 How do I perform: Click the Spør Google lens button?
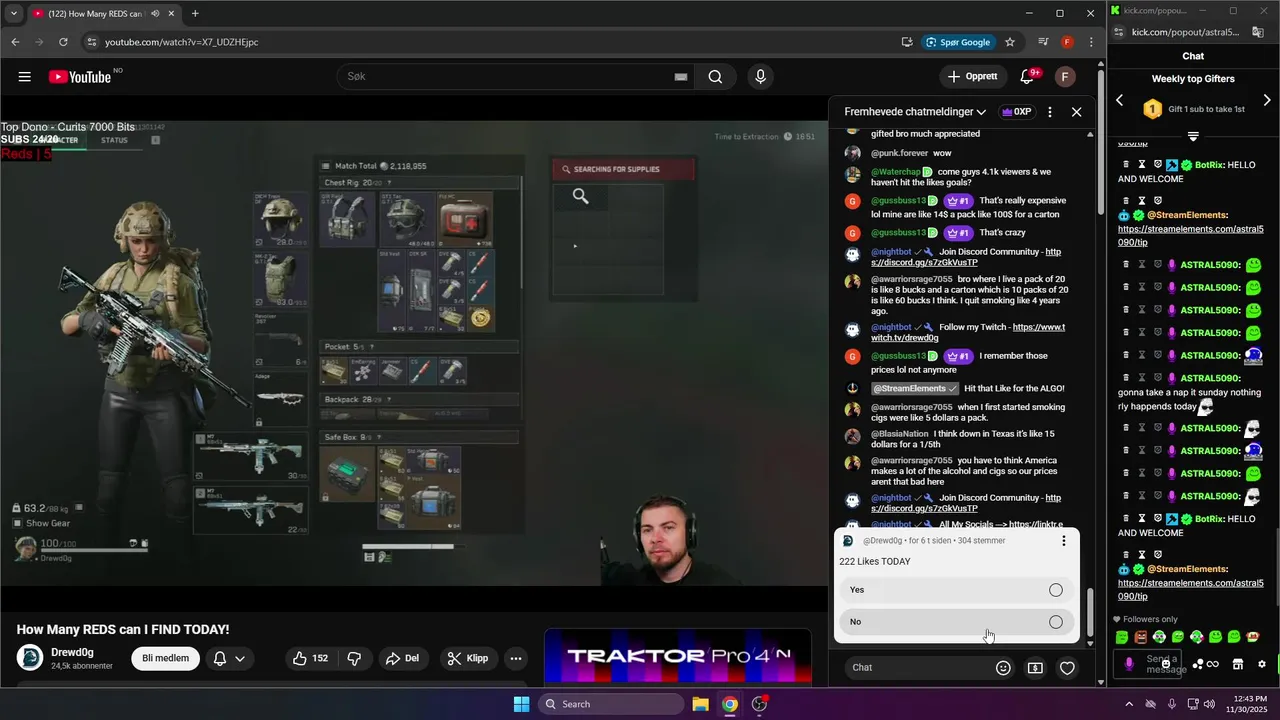958,42
